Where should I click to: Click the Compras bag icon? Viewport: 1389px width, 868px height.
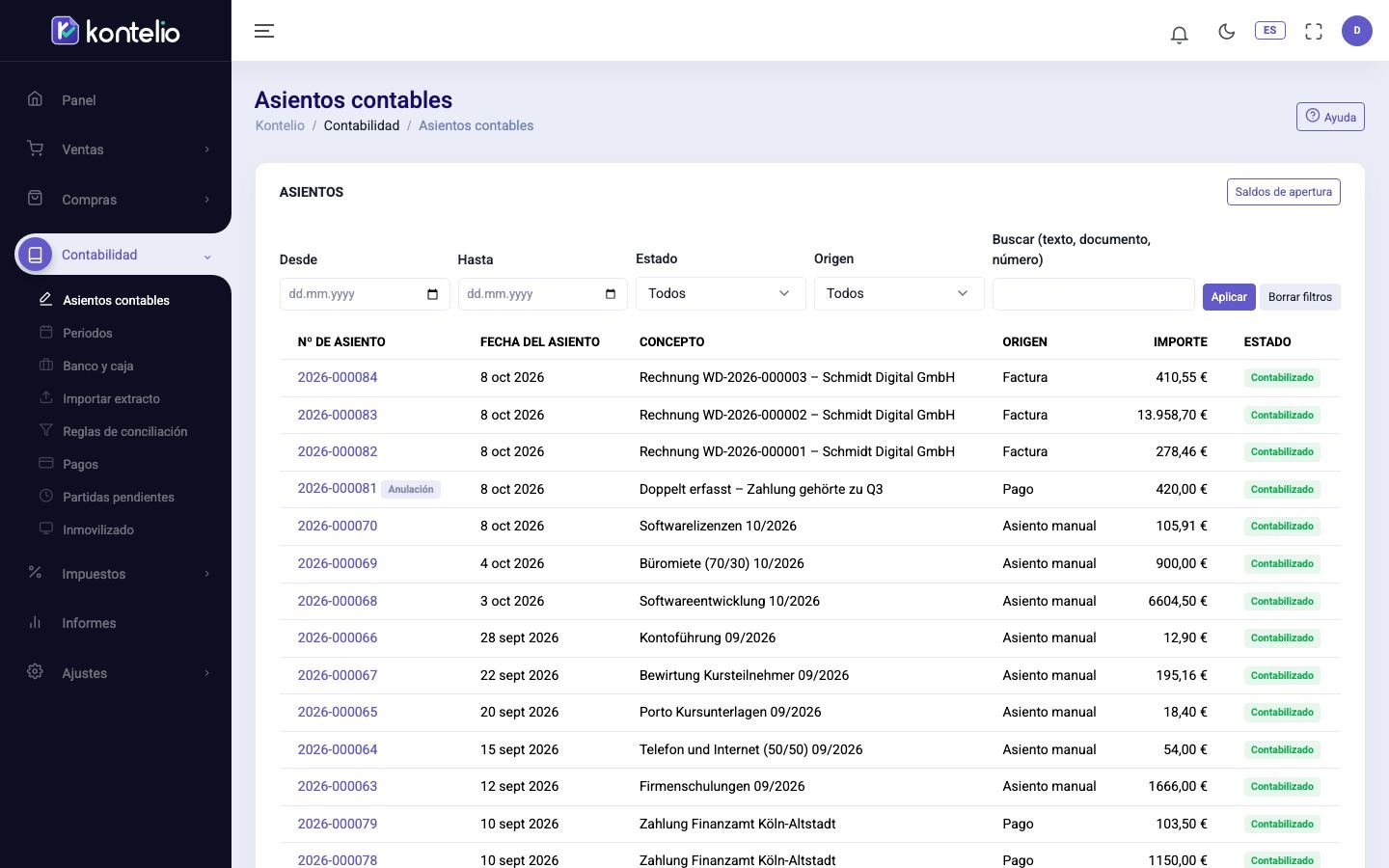36,198
